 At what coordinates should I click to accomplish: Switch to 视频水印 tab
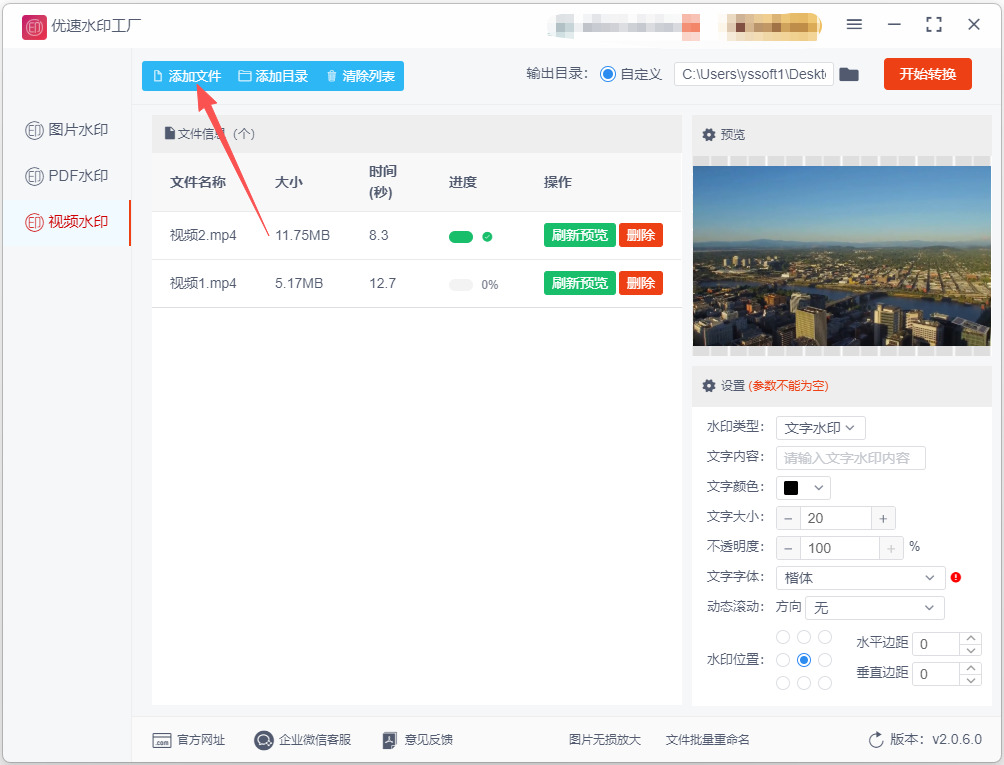(67, 222)
